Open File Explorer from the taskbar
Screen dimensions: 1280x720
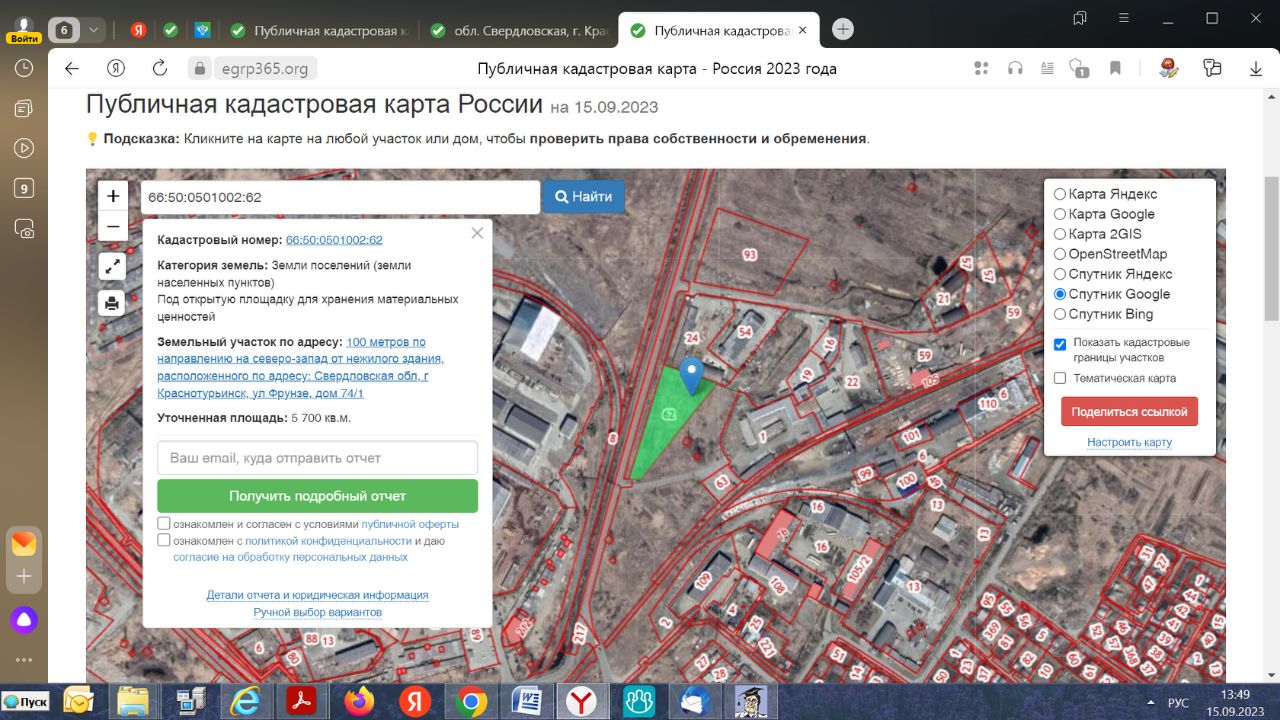[134, 701]
